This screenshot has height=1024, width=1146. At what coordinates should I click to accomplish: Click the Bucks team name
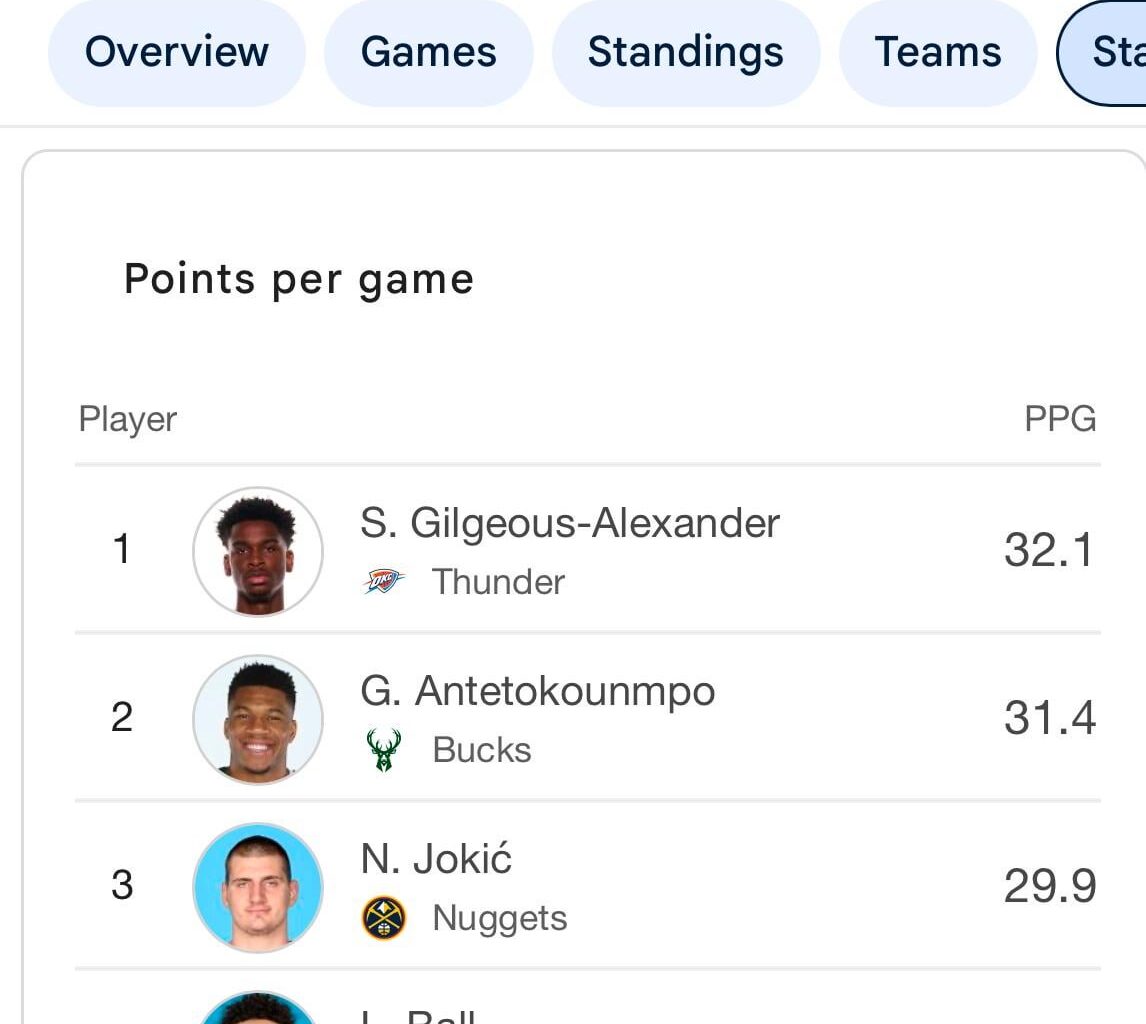(x=481, y=749)
